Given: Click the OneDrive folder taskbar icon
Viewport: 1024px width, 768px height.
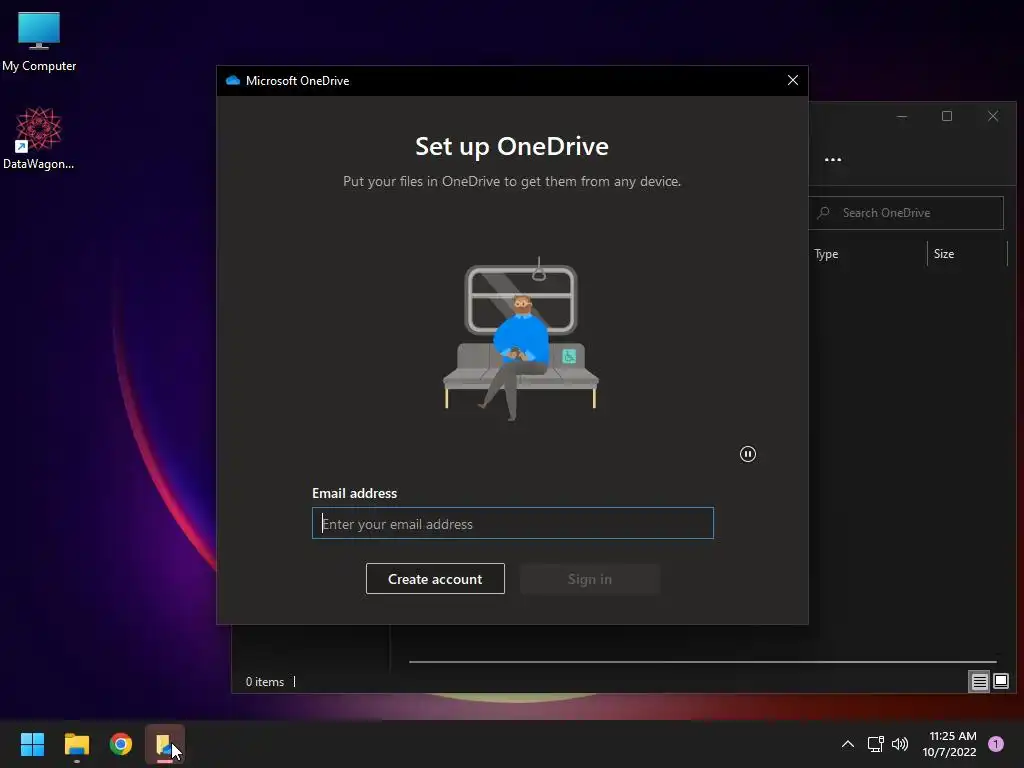Looking at the screenshot, I should click(x=165, y=744).
